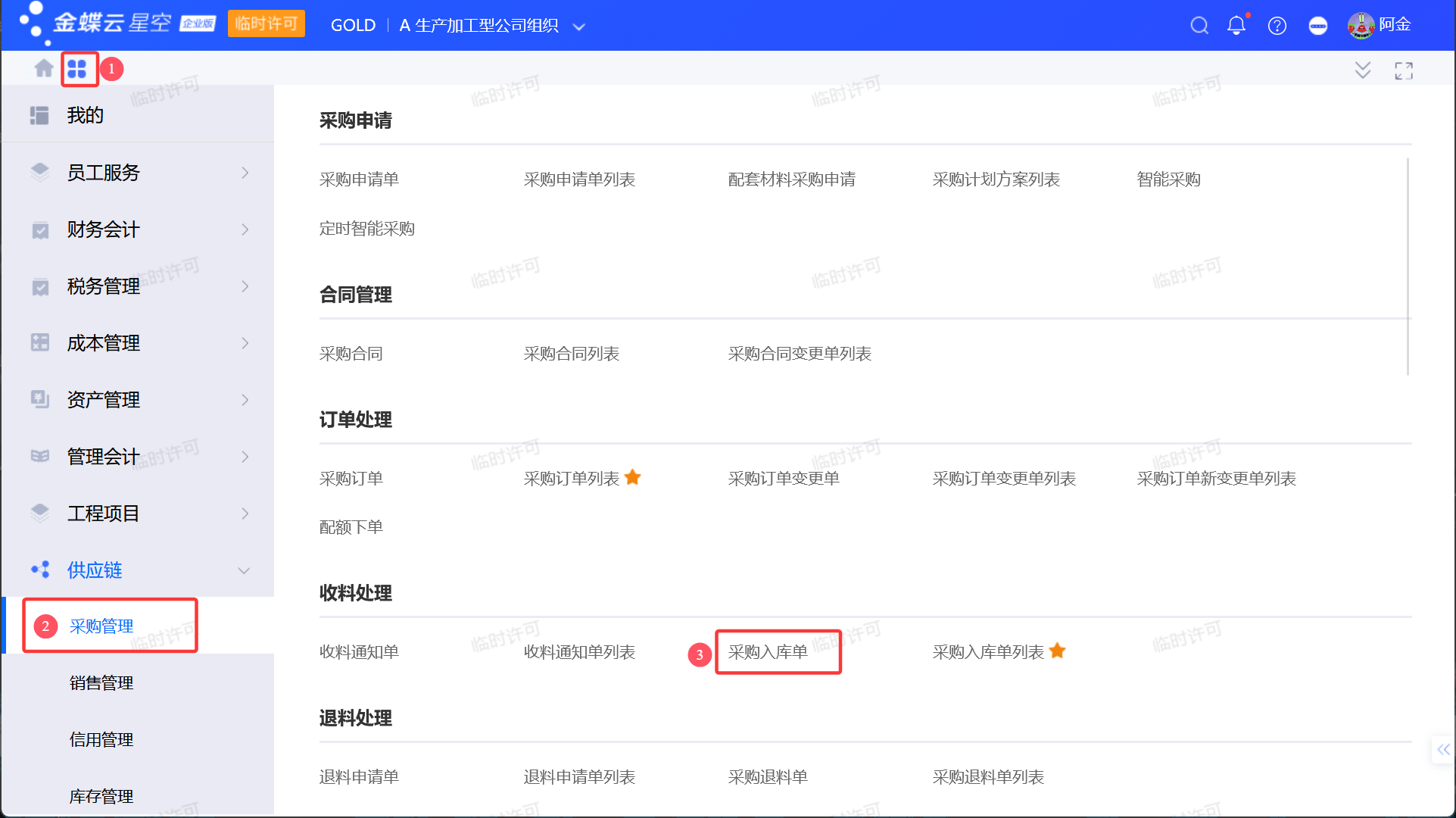Screen dimensions: 1456x818
Task: Open the 采购入库单 link
Action: [x=768, y=652]
